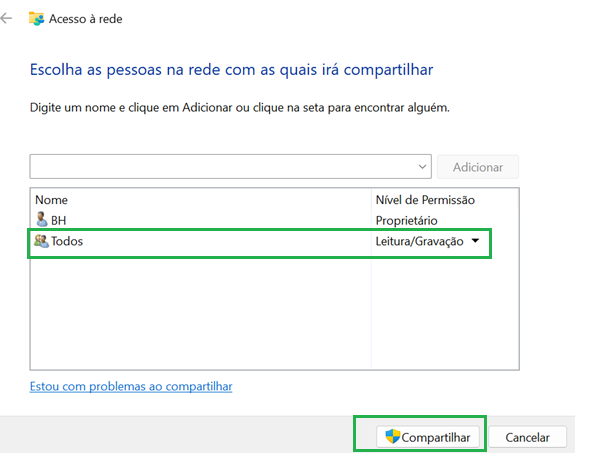
Task: Click the shield icon on Compartilhar
Action: pos(392,436)
